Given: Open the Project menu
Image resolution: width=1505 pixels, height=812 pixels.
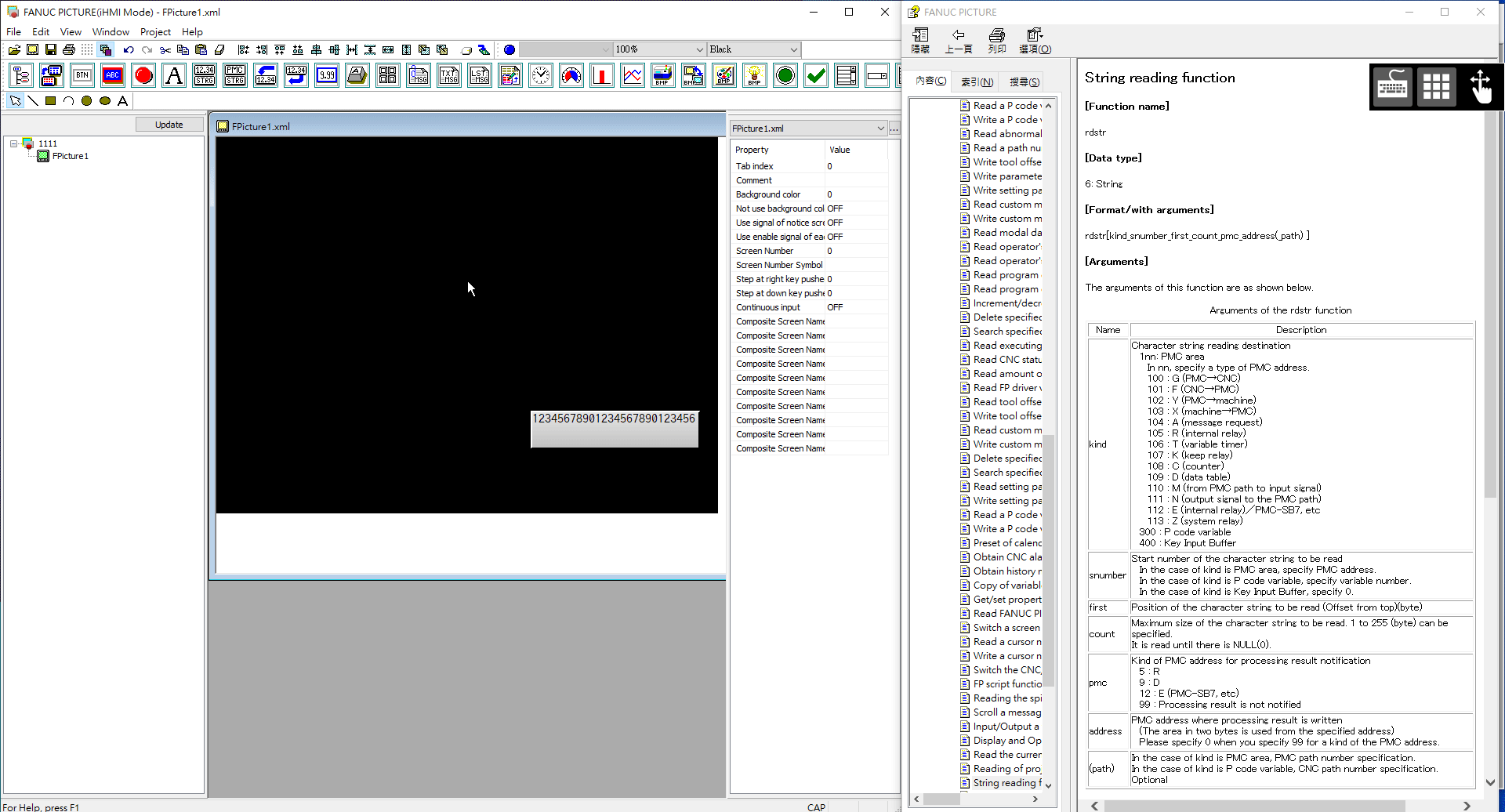Looking at the screenshot, I should (155, 32).
